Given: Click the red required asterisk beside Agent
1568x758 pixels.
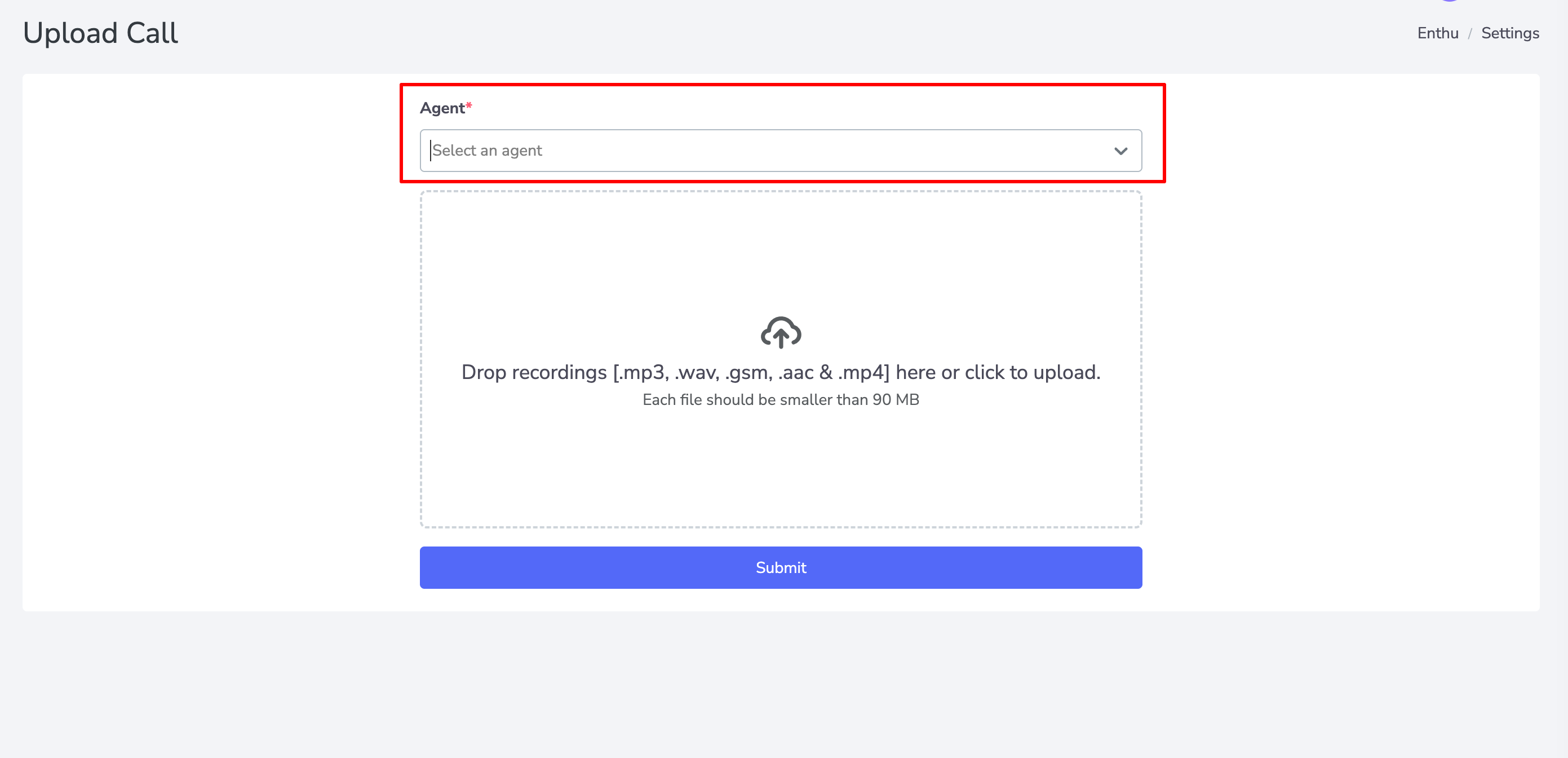Looking at the screenshot, I should (x=469, y=106).
